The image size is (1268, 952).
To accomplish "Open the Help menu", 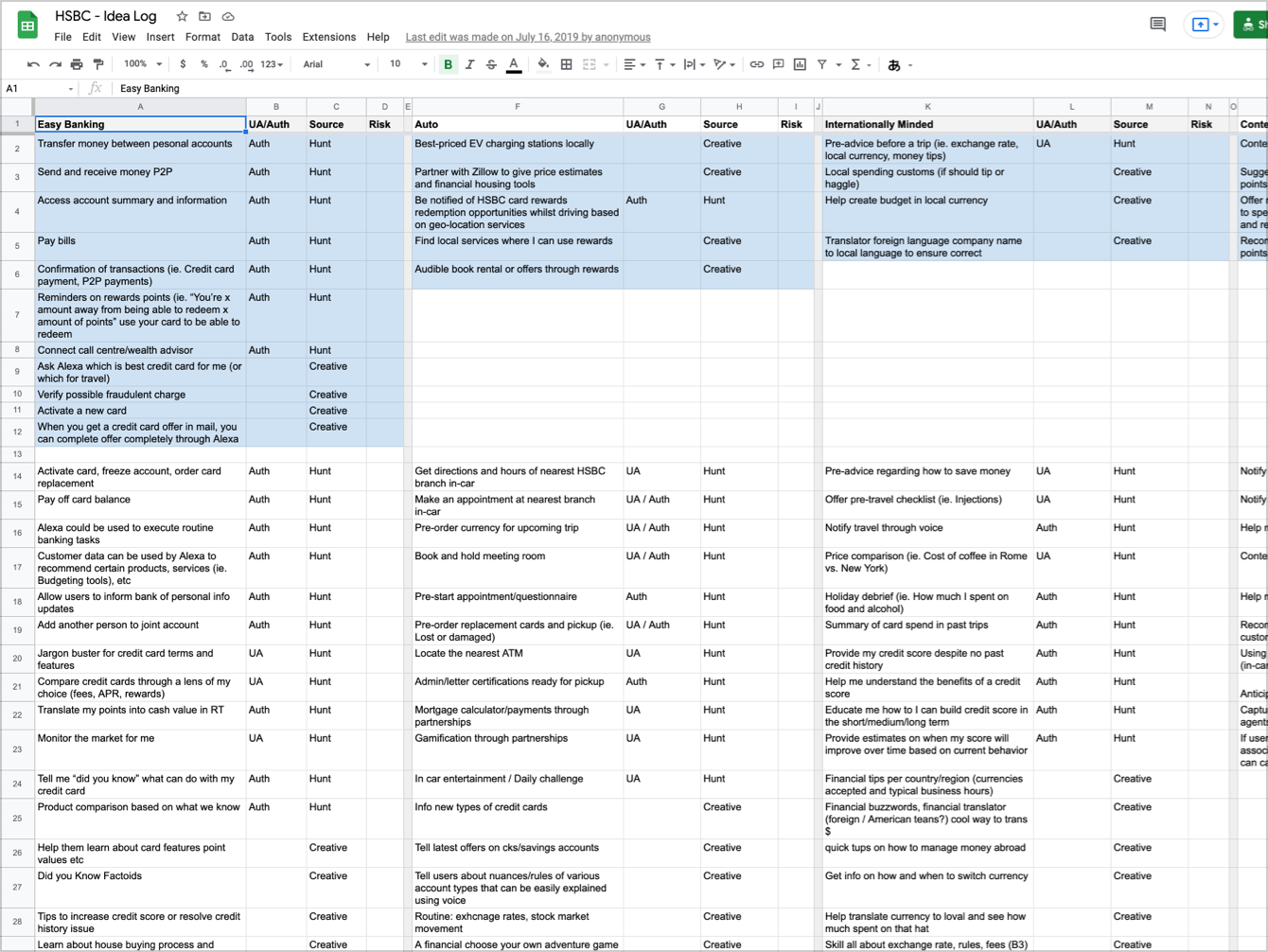I will tap(379, 37).
